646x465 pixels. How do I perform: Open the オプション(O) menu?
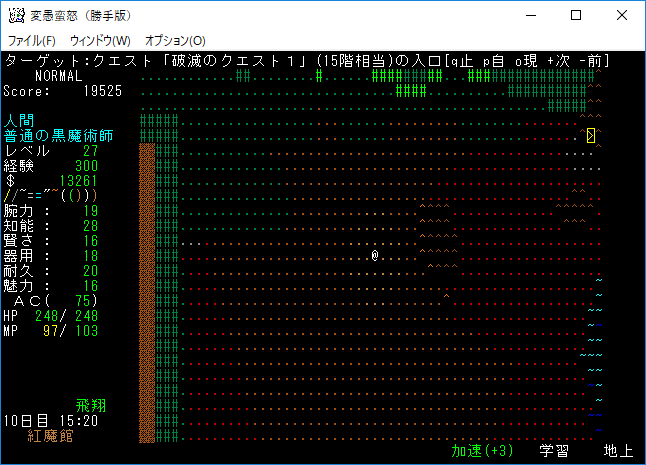click(175, 40)
